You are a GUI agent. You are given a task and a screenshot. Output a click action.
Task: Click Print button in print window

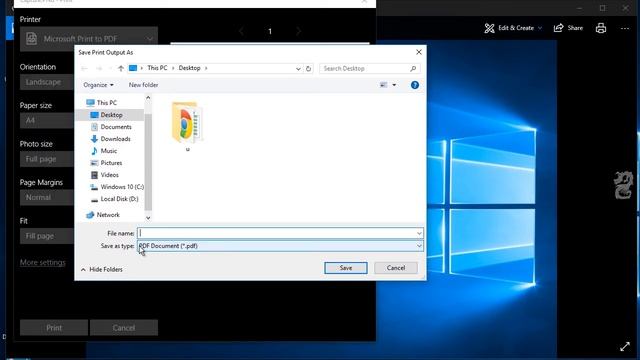pos(54,328)
